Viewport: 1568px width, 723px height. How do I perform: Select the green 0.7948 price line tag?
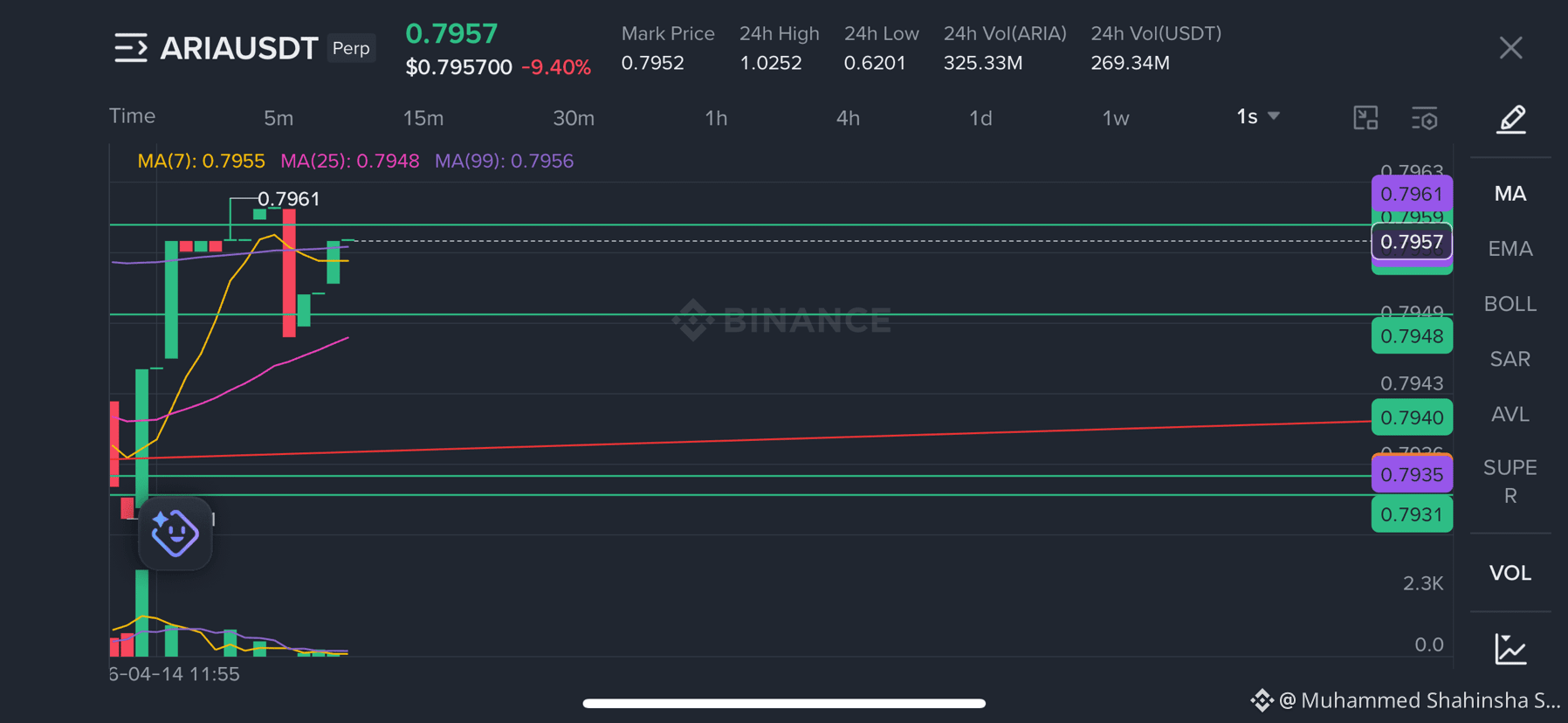tap(1412, 336)
